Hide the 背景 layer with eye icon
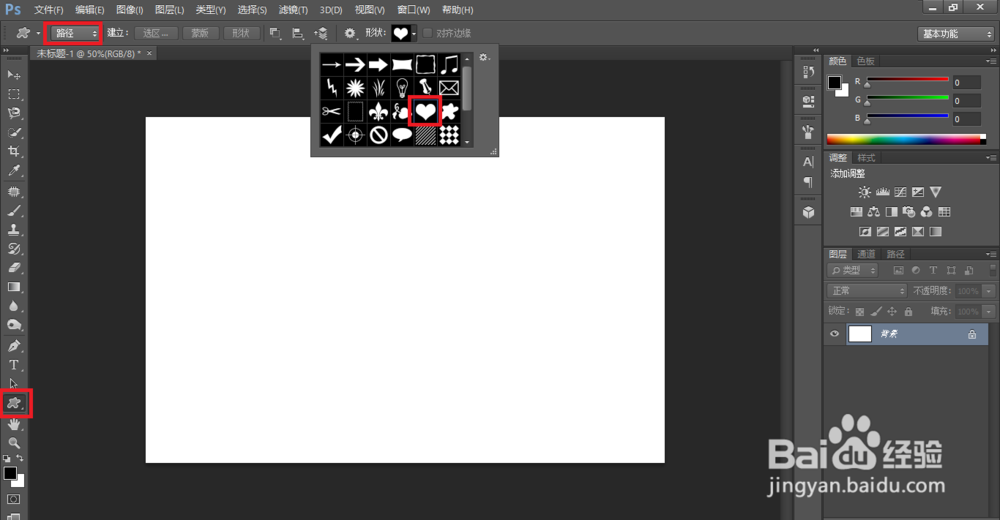The image size is (1000, 520). point(834,334)
